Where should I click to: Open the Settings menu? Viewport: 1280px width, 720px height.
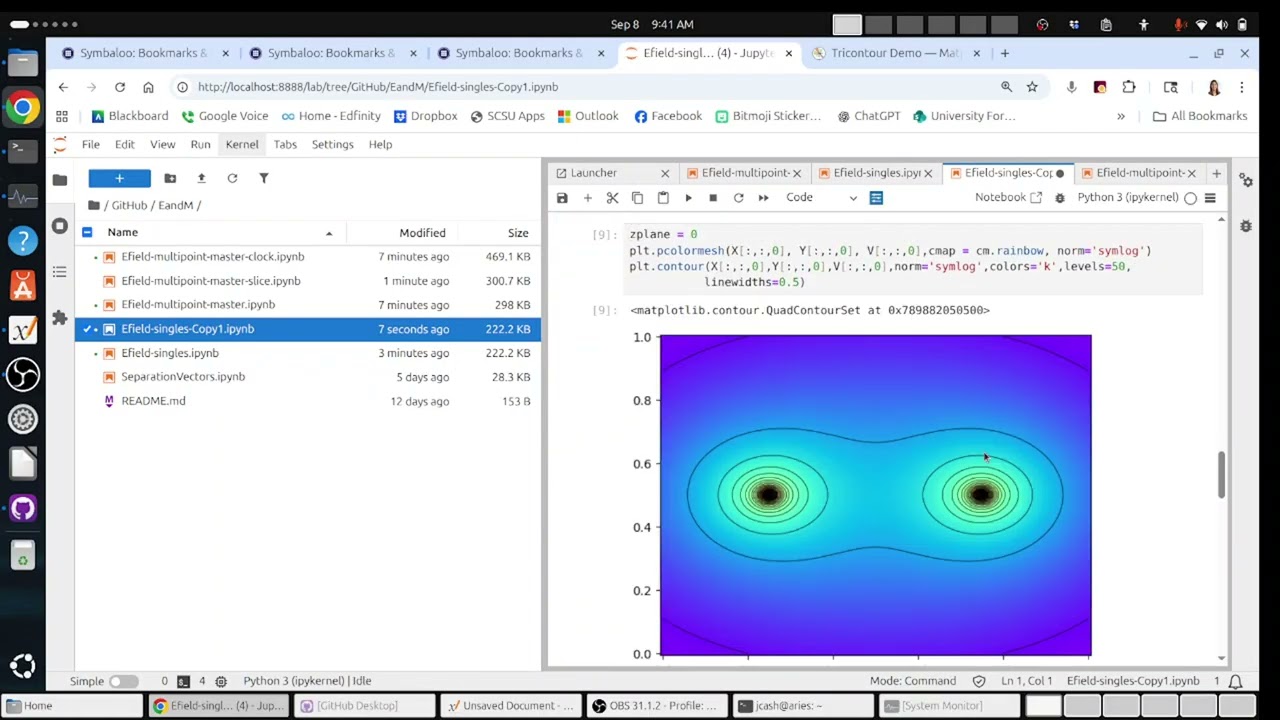tap(332, 144)
